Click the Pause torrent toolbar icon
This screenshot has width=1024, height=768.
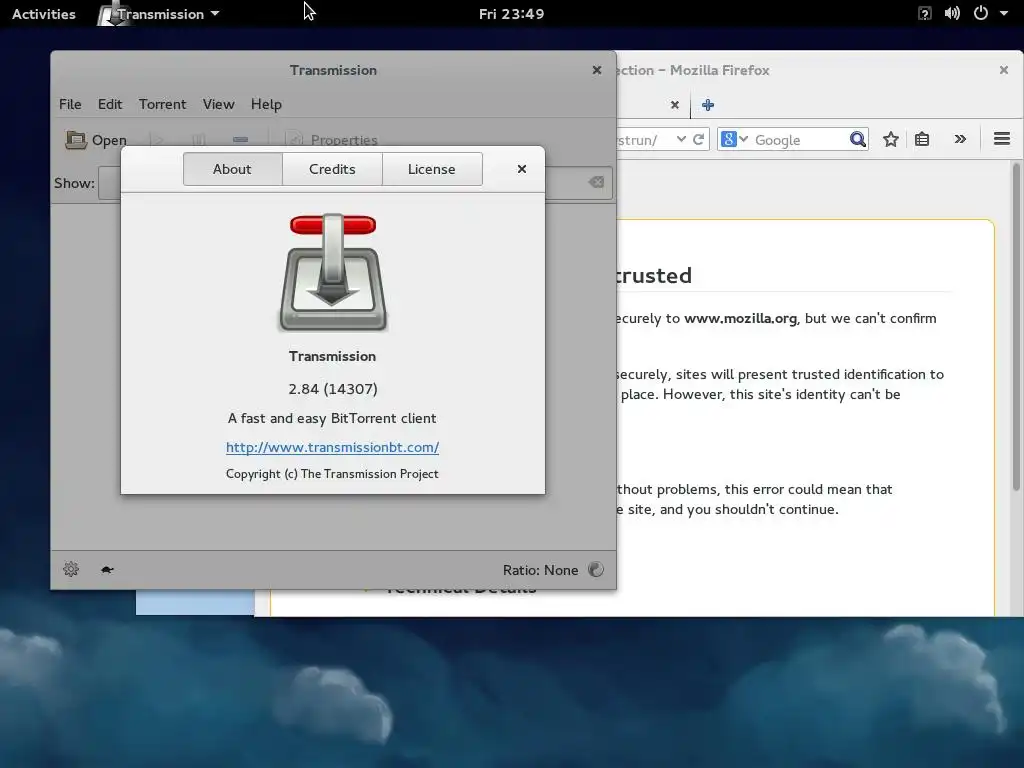point(199,140)
